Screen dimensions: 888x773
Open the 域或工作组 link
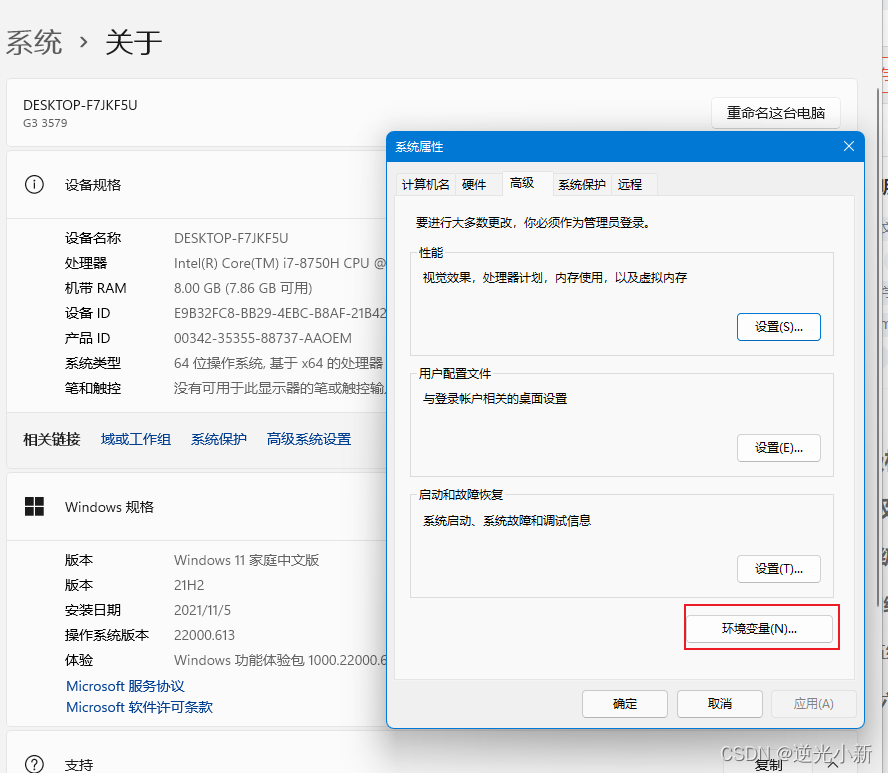tap(135, 439)
